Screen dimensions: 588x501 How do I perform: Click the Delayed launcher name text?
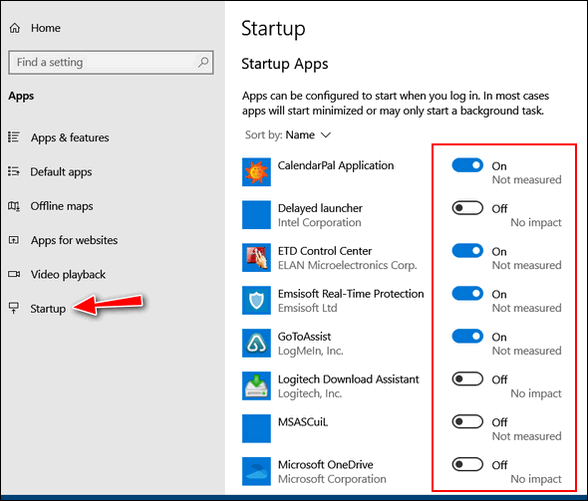pos(320,208)
